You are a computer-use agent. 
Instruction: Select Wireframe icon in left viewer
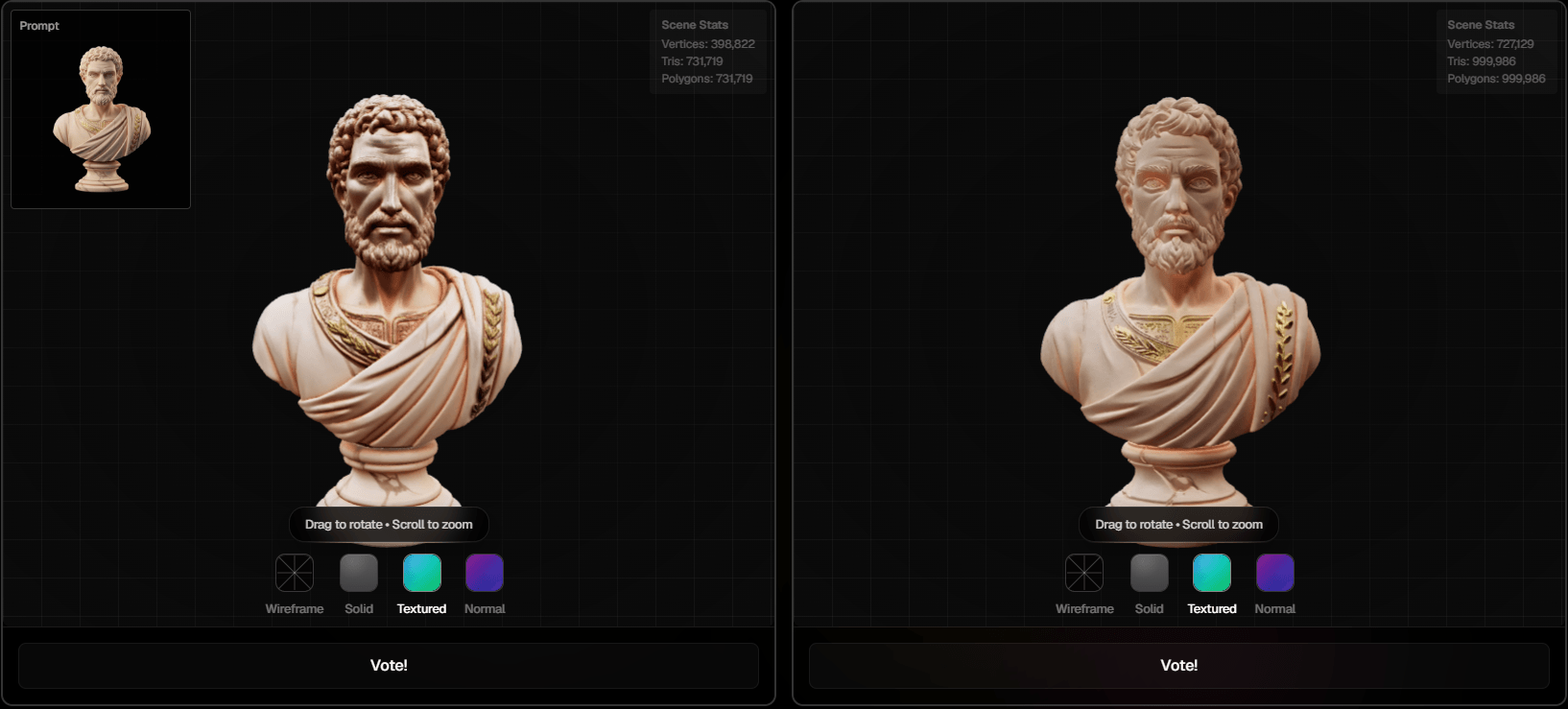point(295,573)
